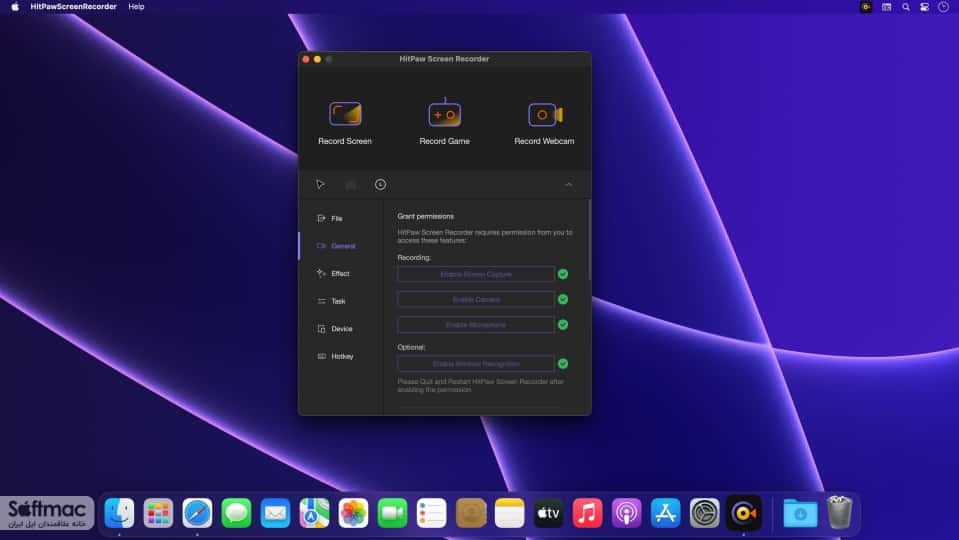This screenshot has height=540, width=959.
Task: Start Record Screen mode
Action: tap(345, 124)
